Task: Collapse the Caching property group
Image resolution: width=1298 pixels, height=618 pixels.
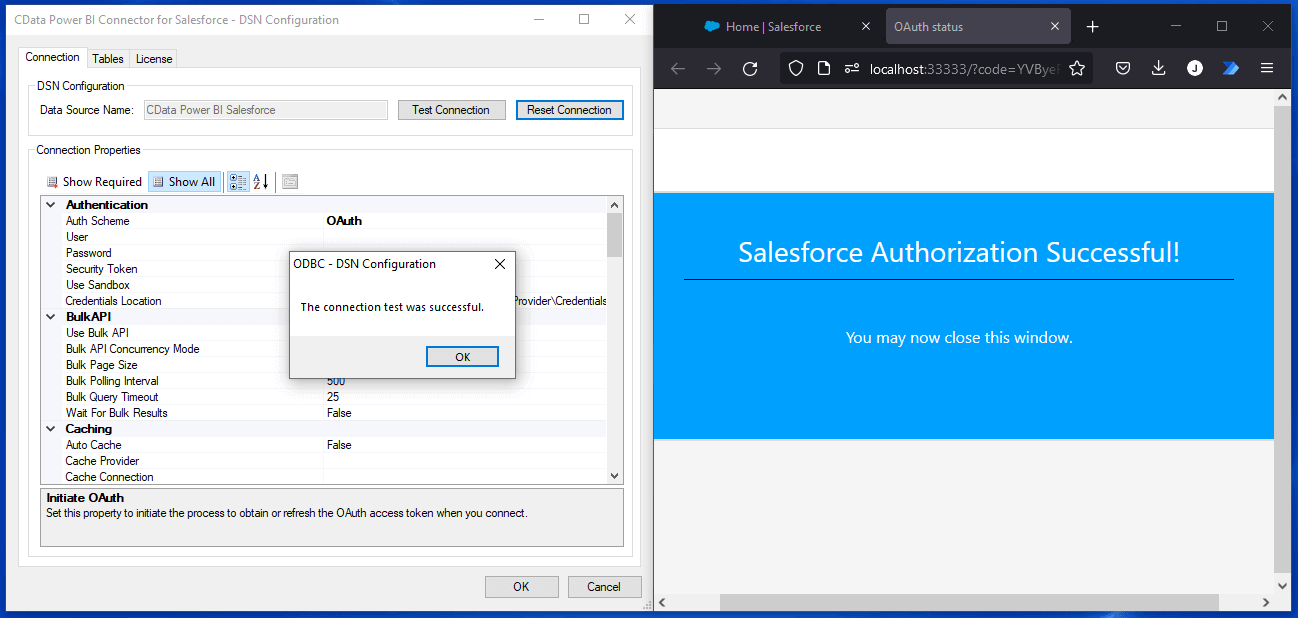Action: click(x=51, y=429)
